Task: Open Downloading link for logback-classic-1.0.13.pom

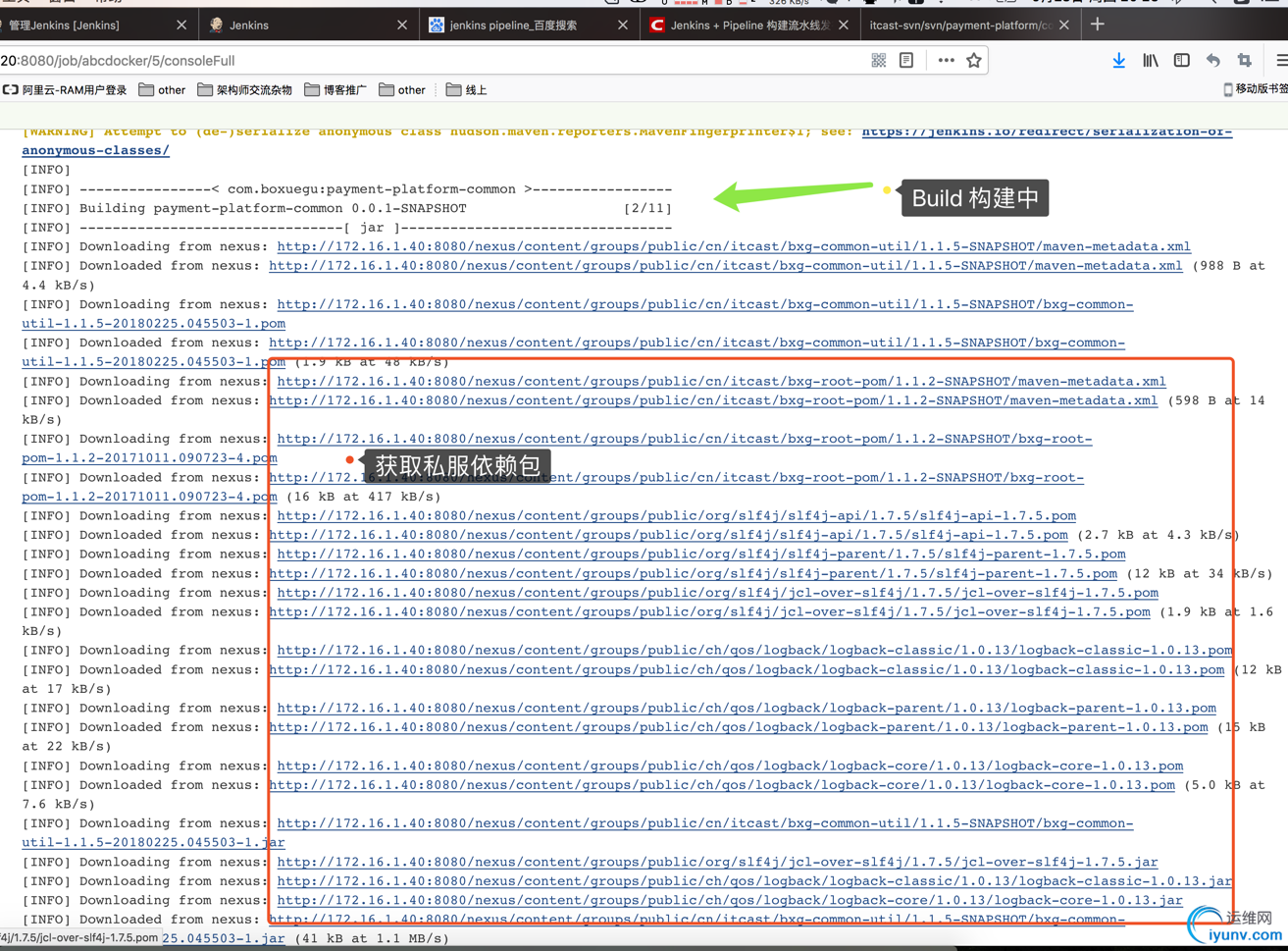Action: (754, 650)
